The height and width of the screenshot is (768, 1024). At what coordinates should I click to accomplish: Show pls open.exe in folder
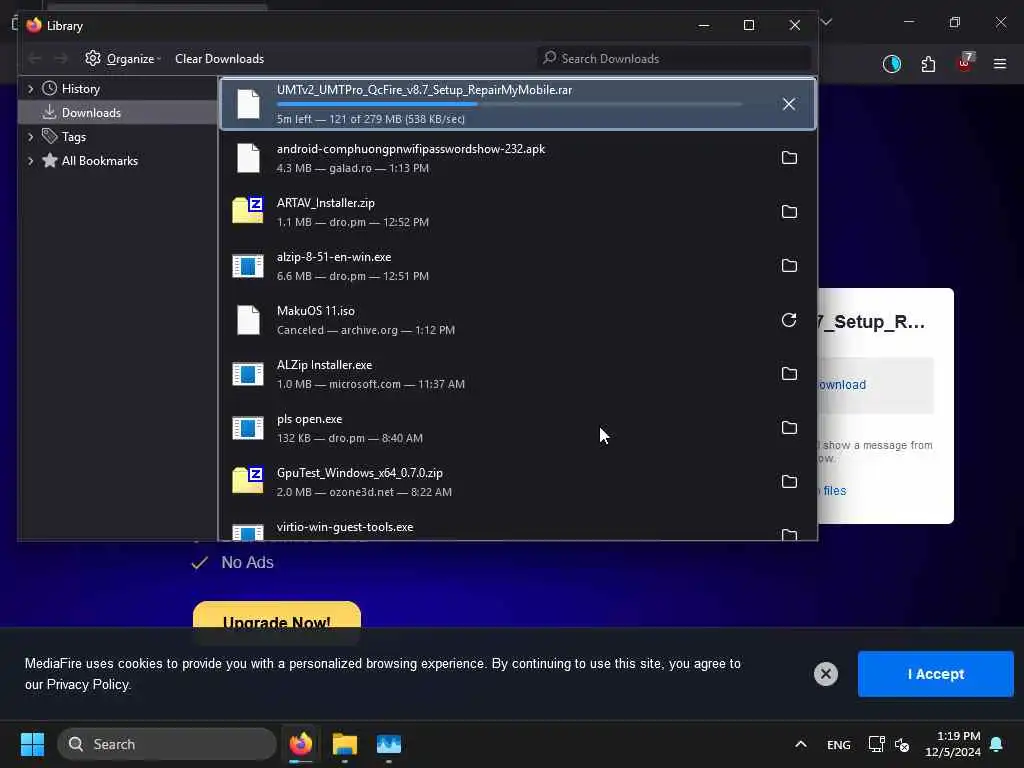pos(789,428)
